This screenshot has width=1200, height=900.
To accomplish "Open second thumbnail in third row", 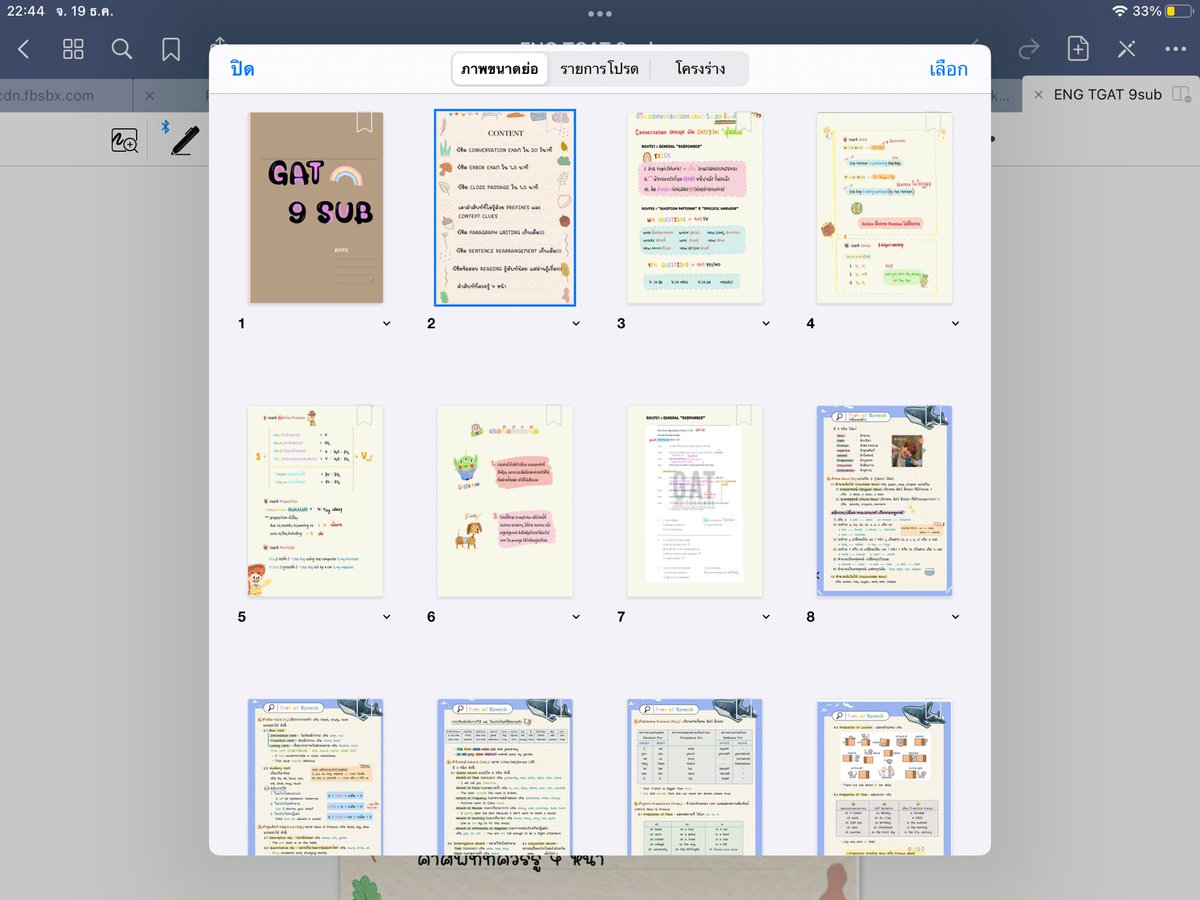I will click(x=505, y=777).
